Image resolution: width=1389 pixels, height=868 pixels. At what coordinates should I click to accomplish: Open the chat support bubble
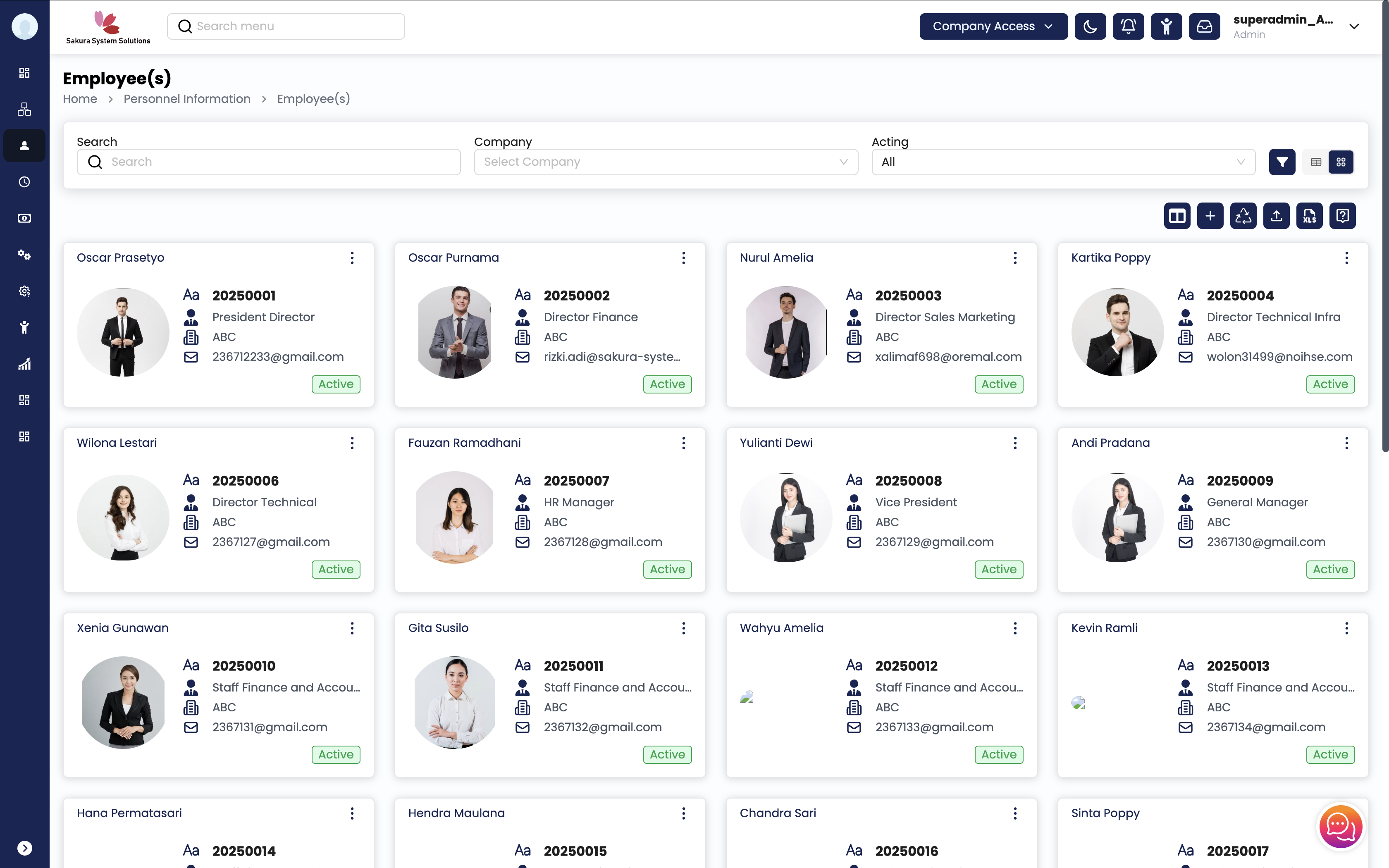[1340, 826]
